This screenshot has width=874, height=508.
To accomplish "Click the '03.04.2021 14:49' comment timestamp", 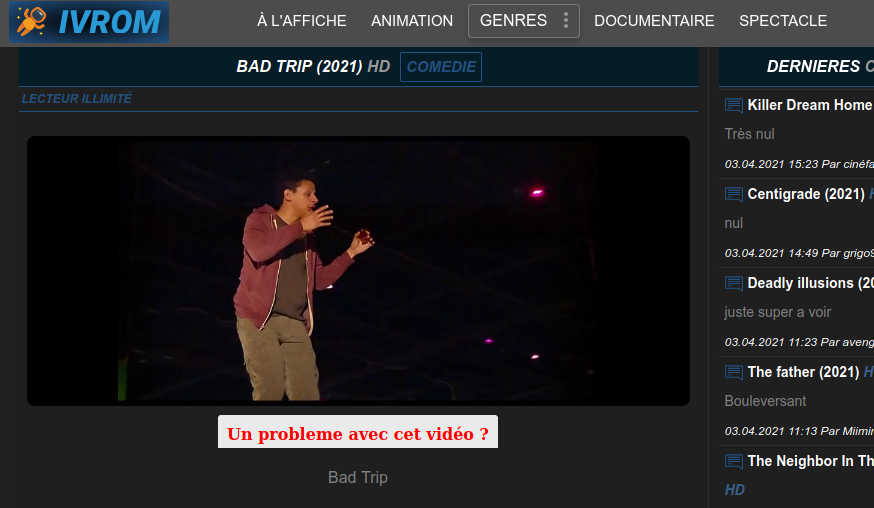I will [x=771, y=253].
